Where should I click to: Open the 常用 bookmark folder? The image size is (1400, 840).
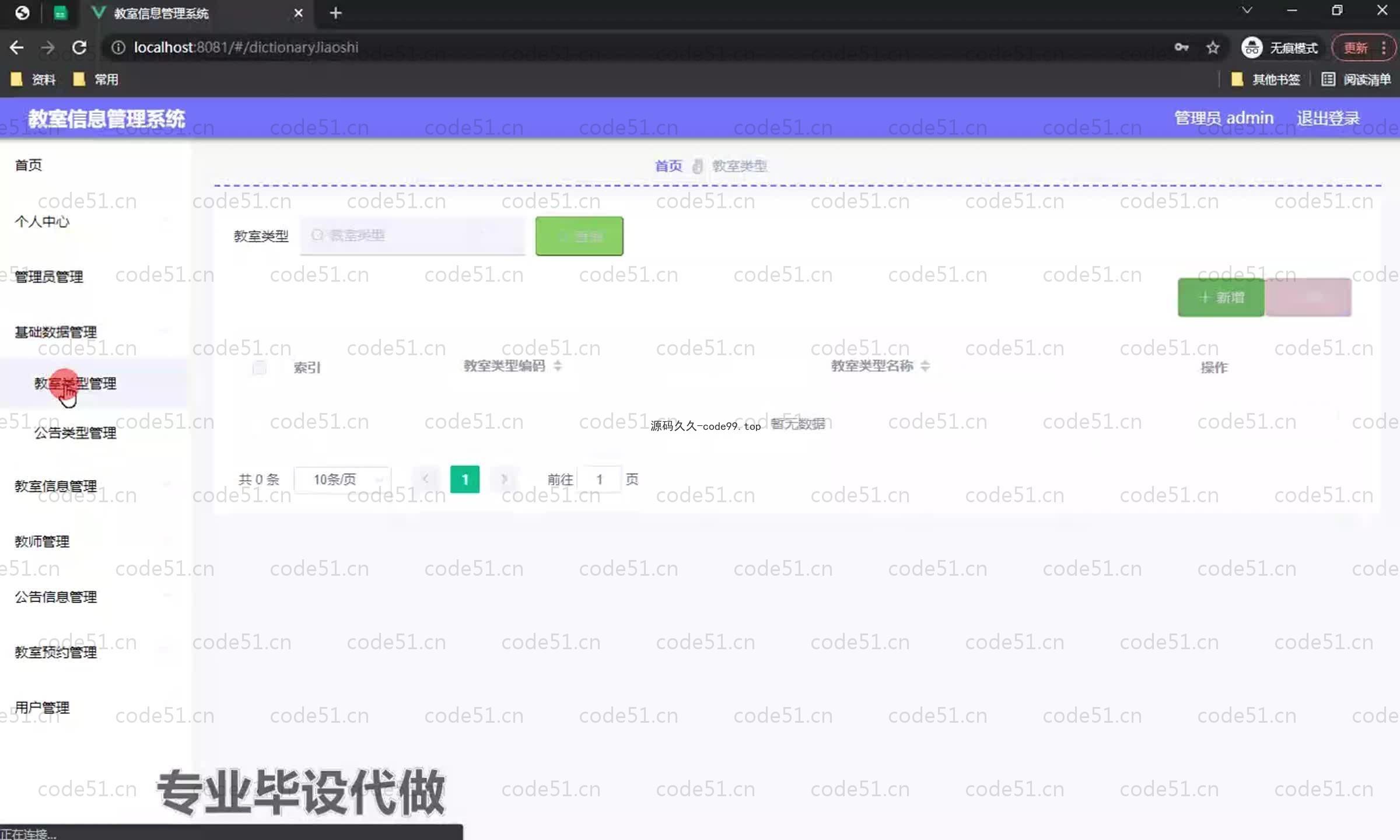coord(96,79)
